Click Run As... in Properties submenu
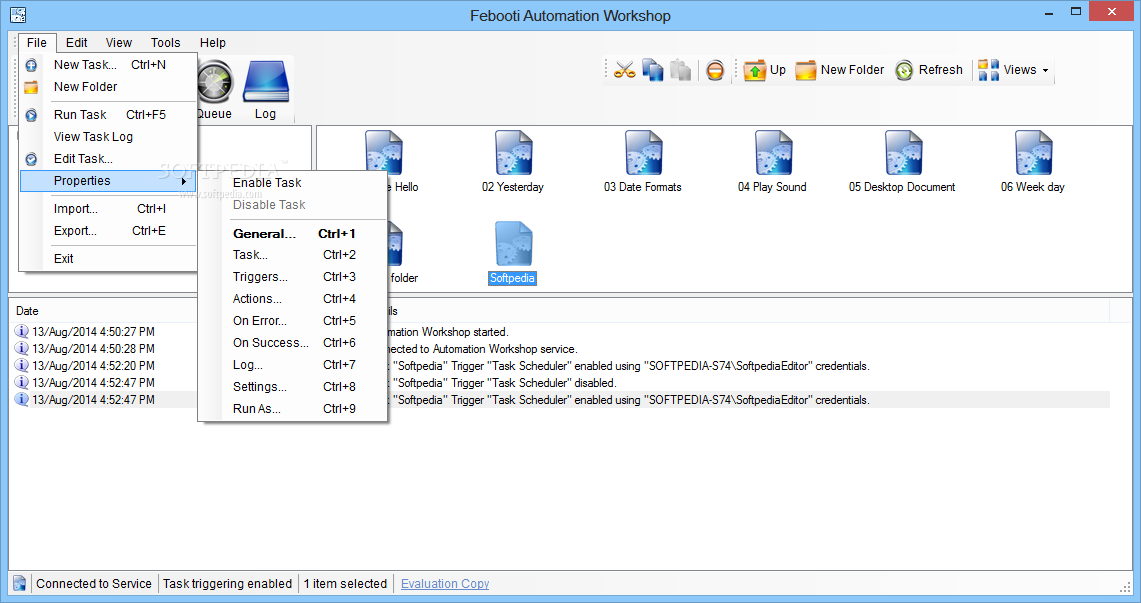The image size is (1141, 603). [x=293, y=409]
